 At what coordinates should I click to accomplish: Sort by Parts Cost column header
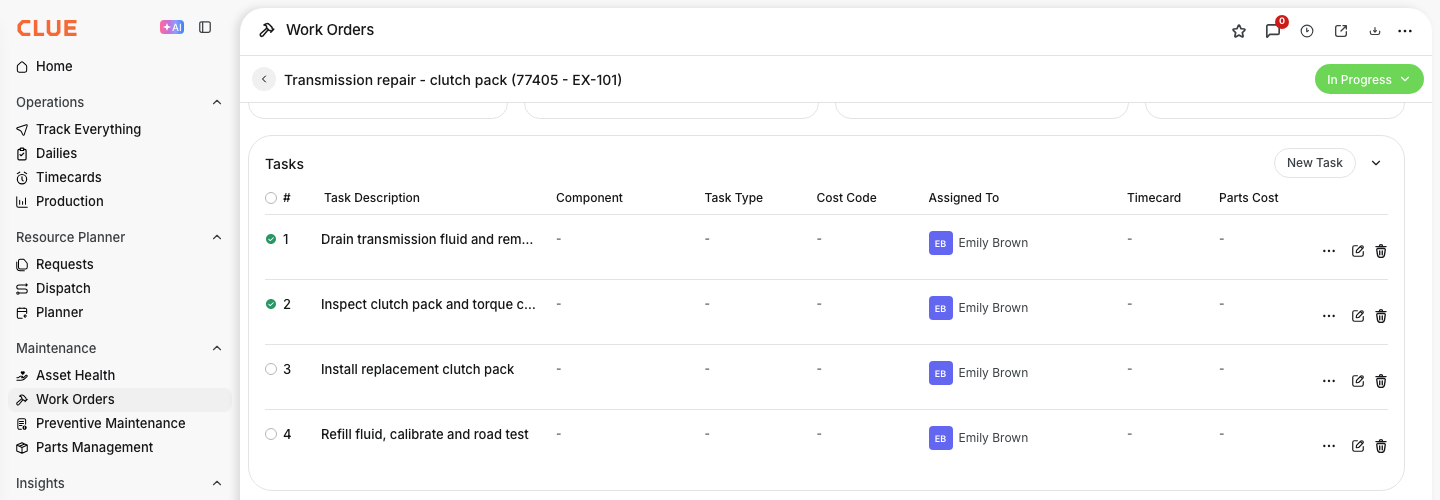point(1249,198)
